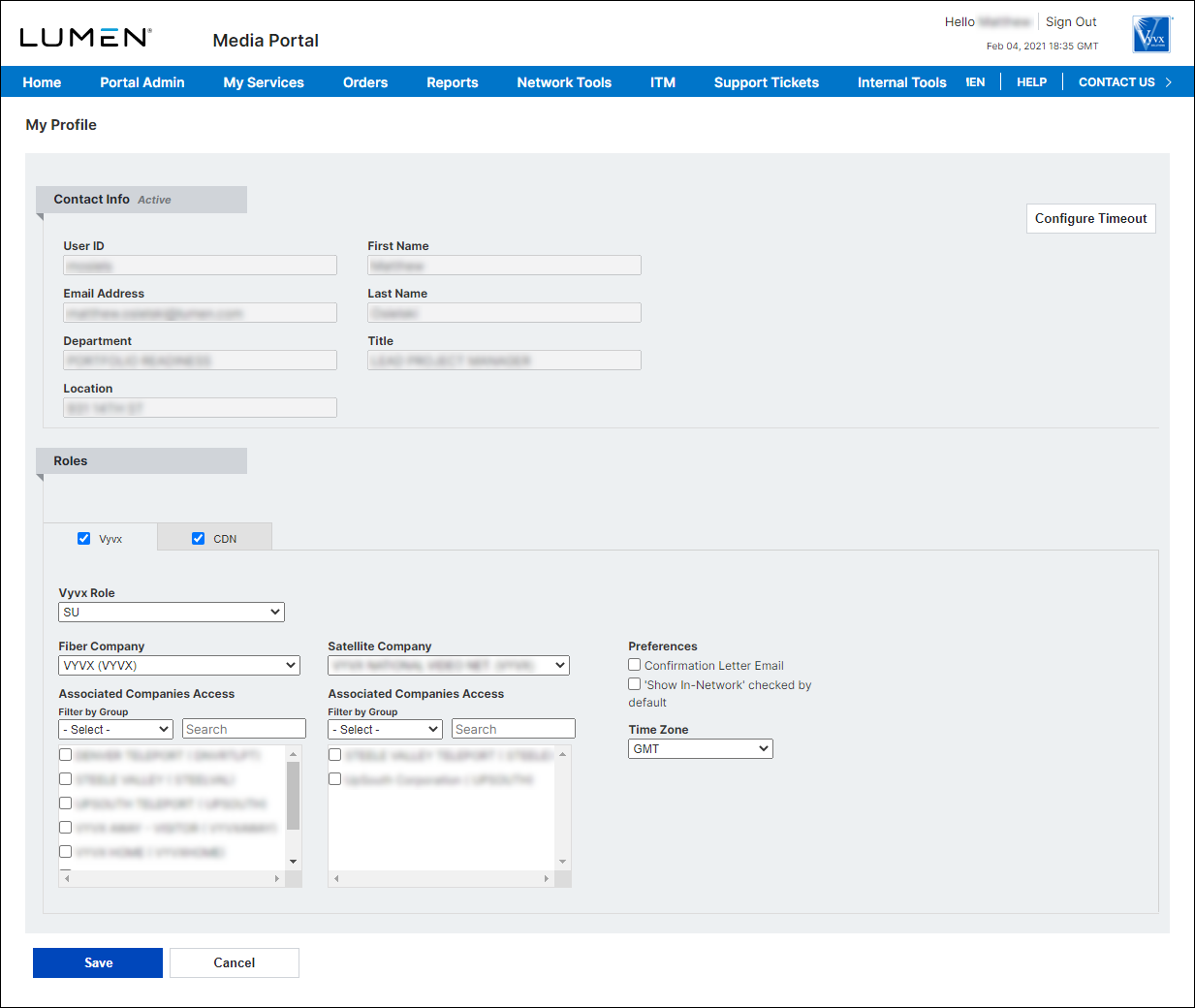Viewport: 1195px width, 1008px height.
Task: Open the Time Zone dropdown
Action: tap(701, 748)
